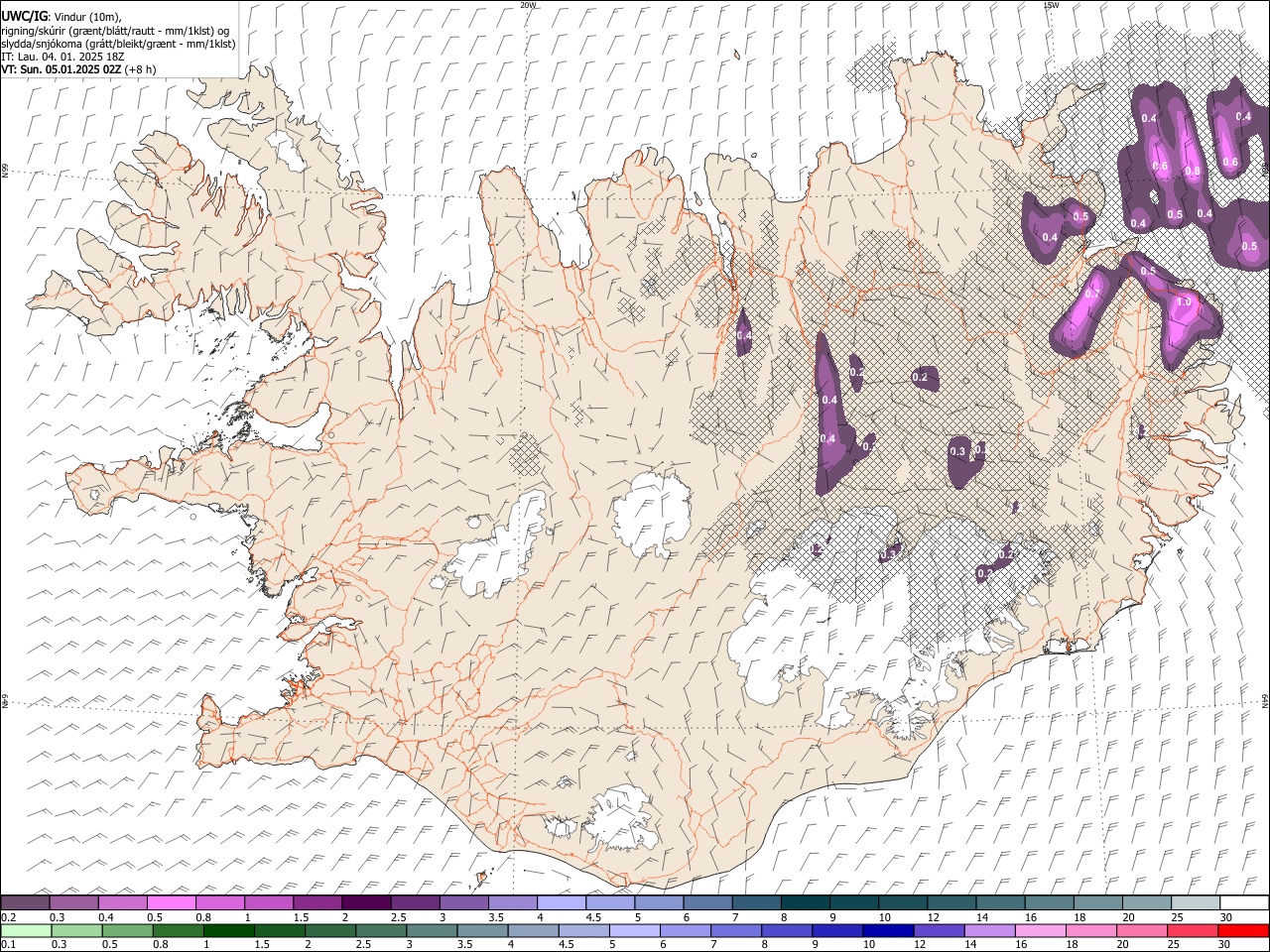Screen dimensions: 1270x952
Task: Pick the dark teal upper swatch labeled 8
Action: pos(805,902)
